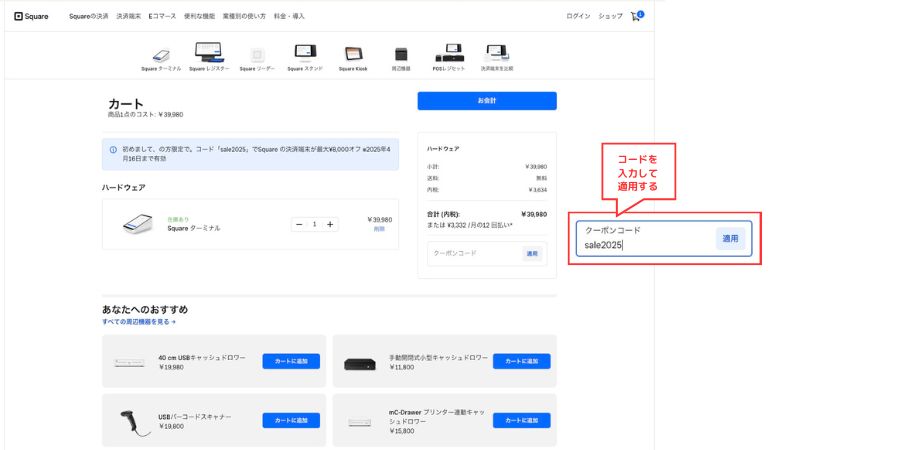
Task: Add USBバーコードスキャナー to cart
Action: click(291, 421)
